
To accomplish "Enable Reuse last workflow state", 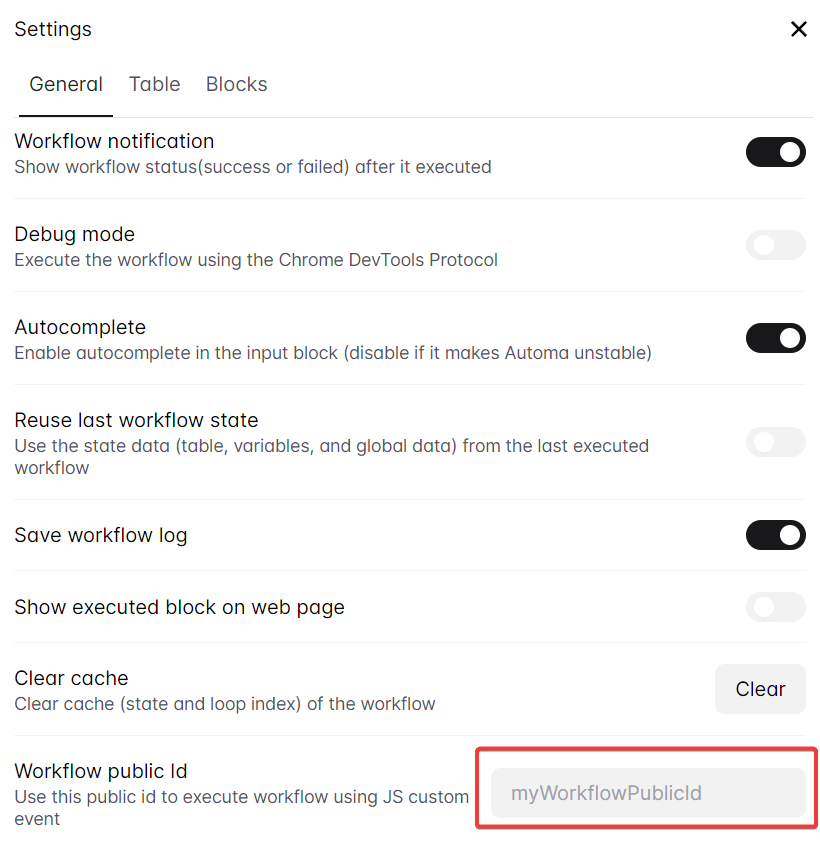I will click(775, 442).
